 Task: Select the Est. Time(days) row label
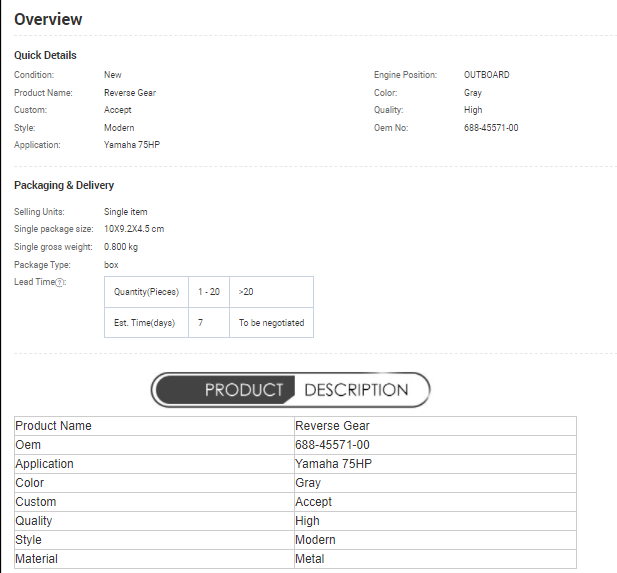[x=144, y=323]
